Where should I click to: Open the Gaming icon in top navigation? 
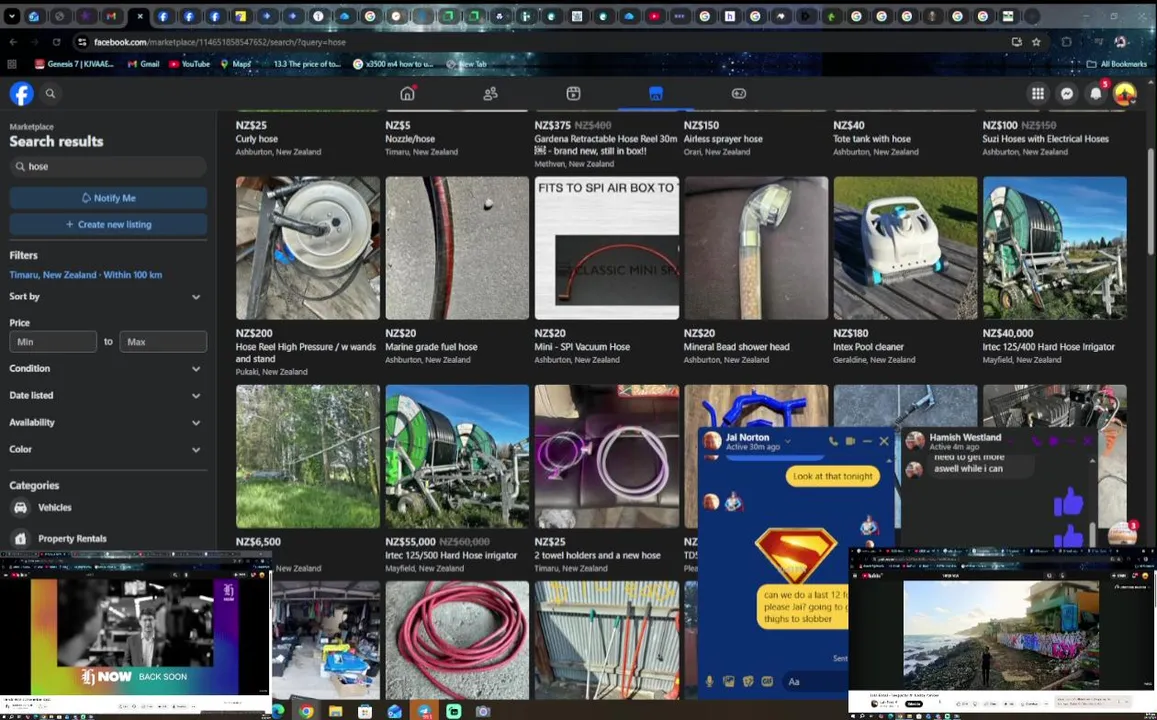coord(739,93)
